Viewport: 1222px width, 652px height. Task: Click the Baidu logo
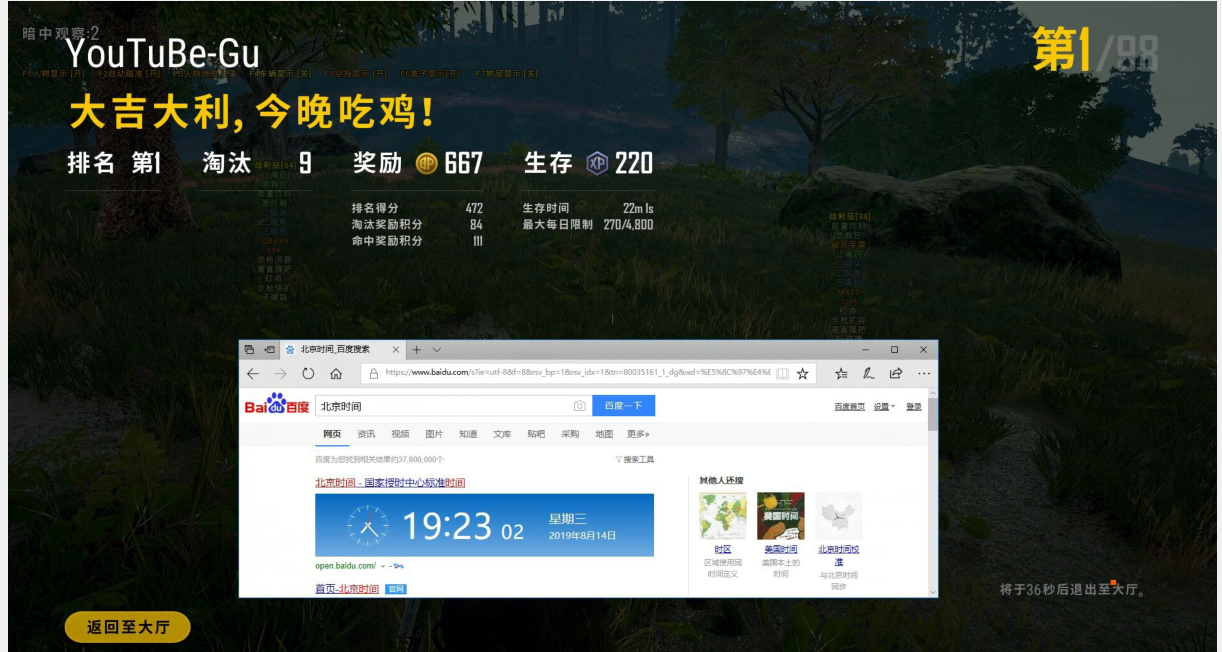277,405
